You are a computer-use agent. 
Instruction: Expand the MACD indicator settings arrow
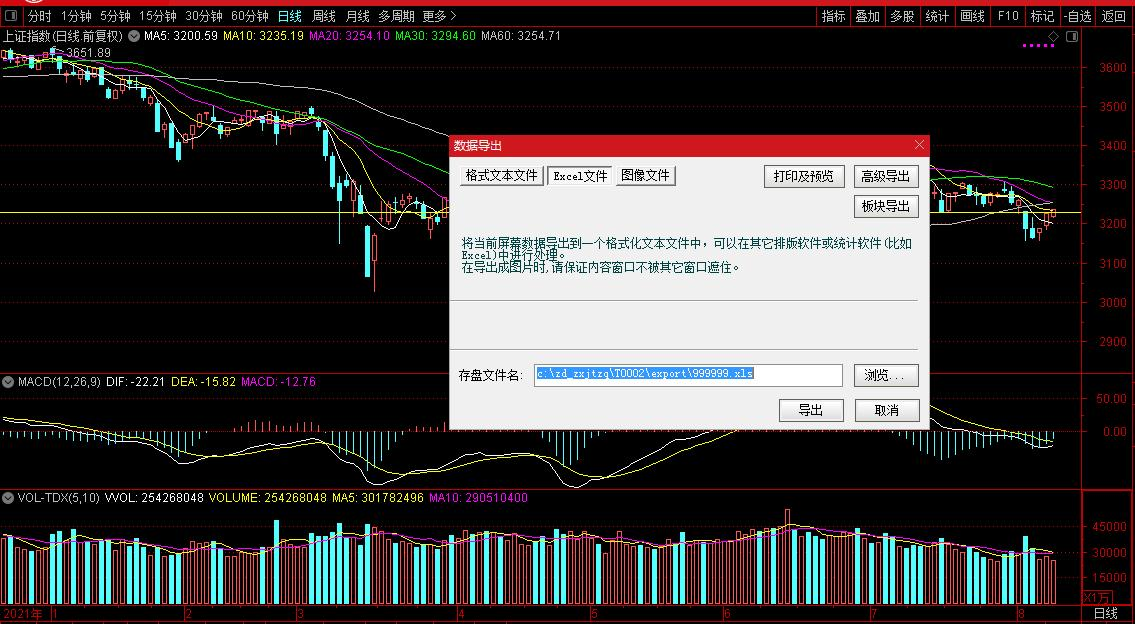point(8,382)
